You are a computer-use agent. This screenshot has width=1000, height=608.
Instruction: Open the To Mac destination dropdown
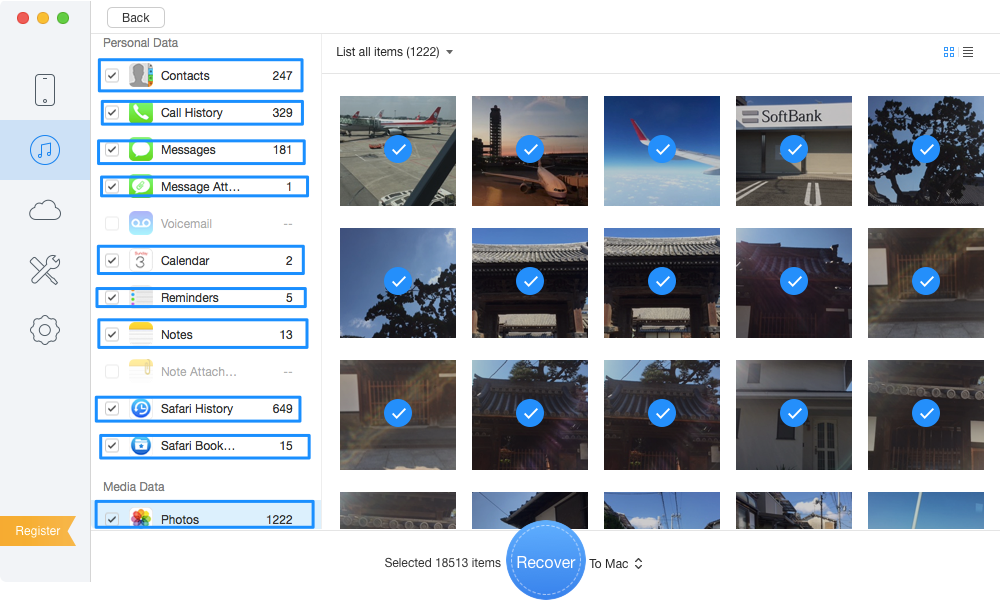(616, 564)
